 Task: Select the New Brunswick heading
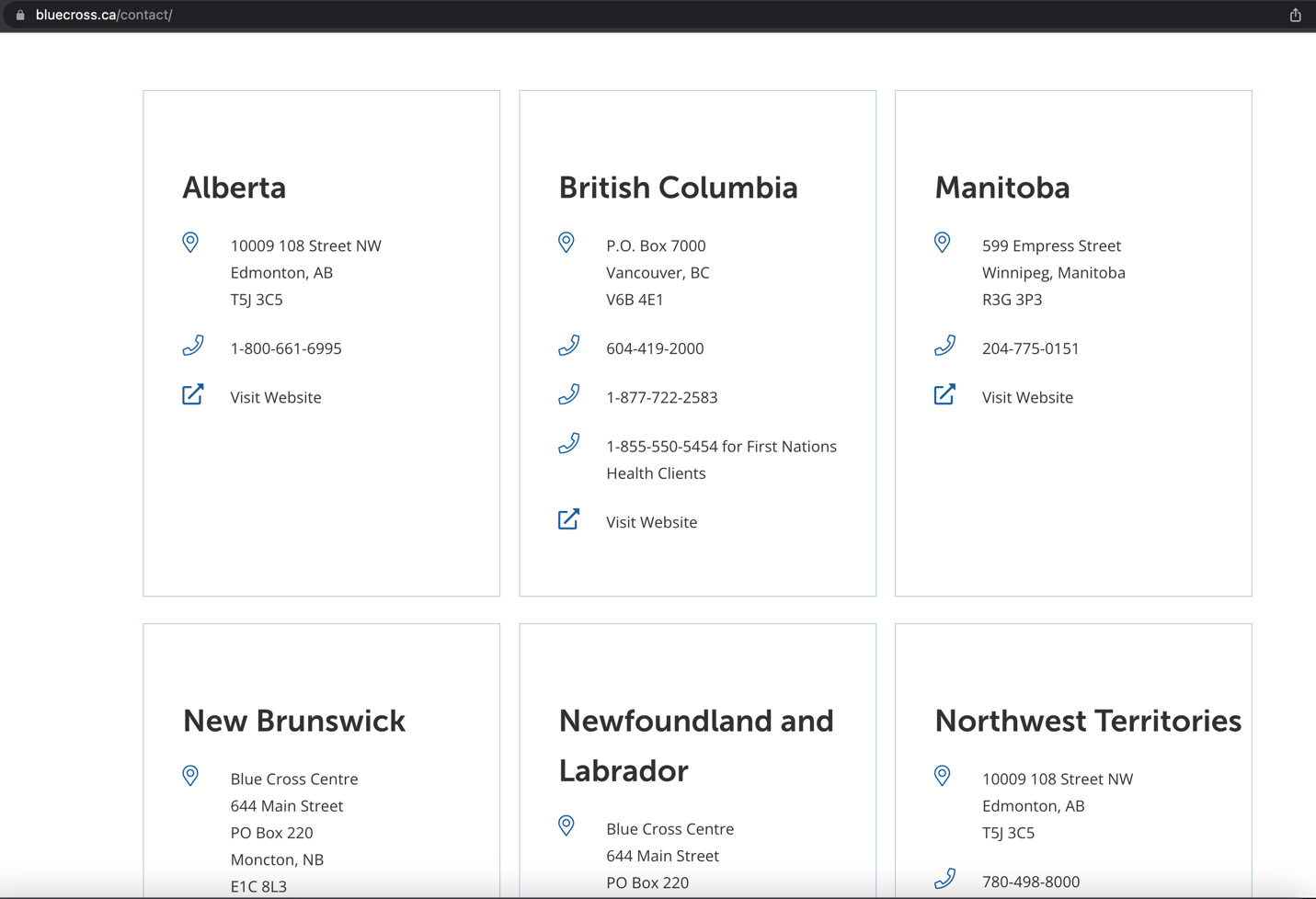click(294, 721)
